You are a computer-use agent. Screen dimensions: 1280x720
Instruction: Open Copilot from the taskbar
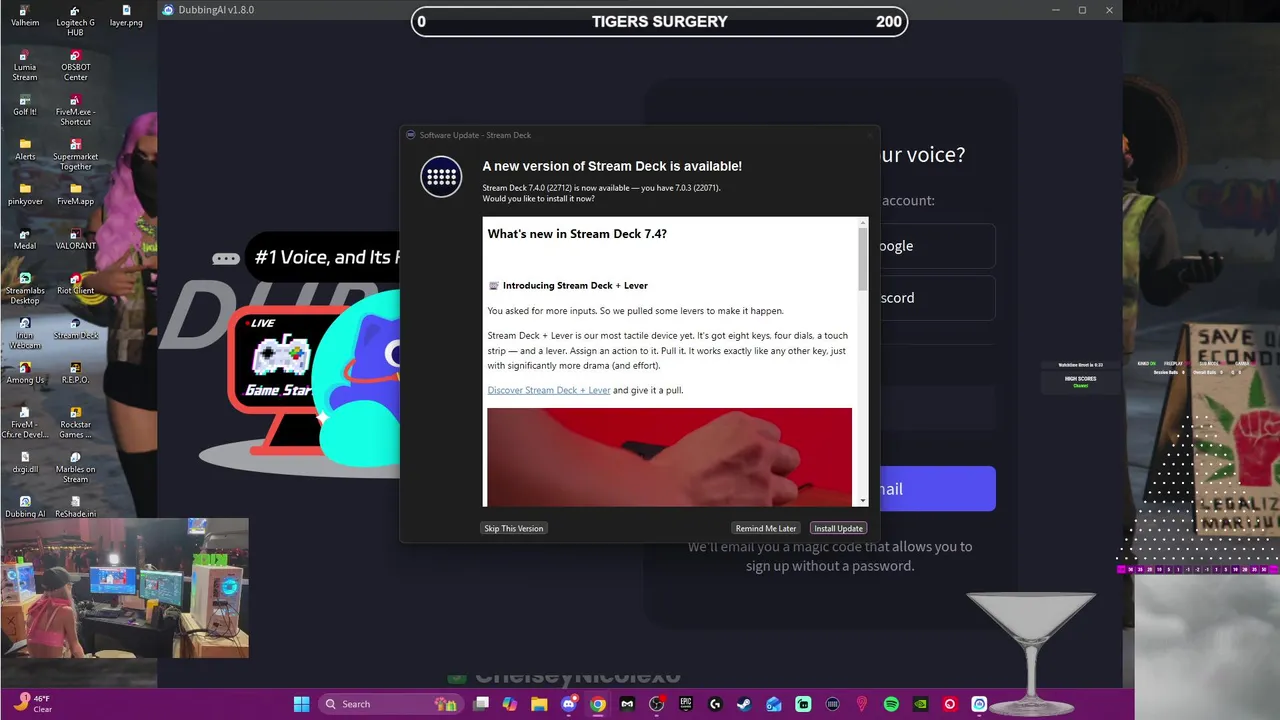point(510,704)
